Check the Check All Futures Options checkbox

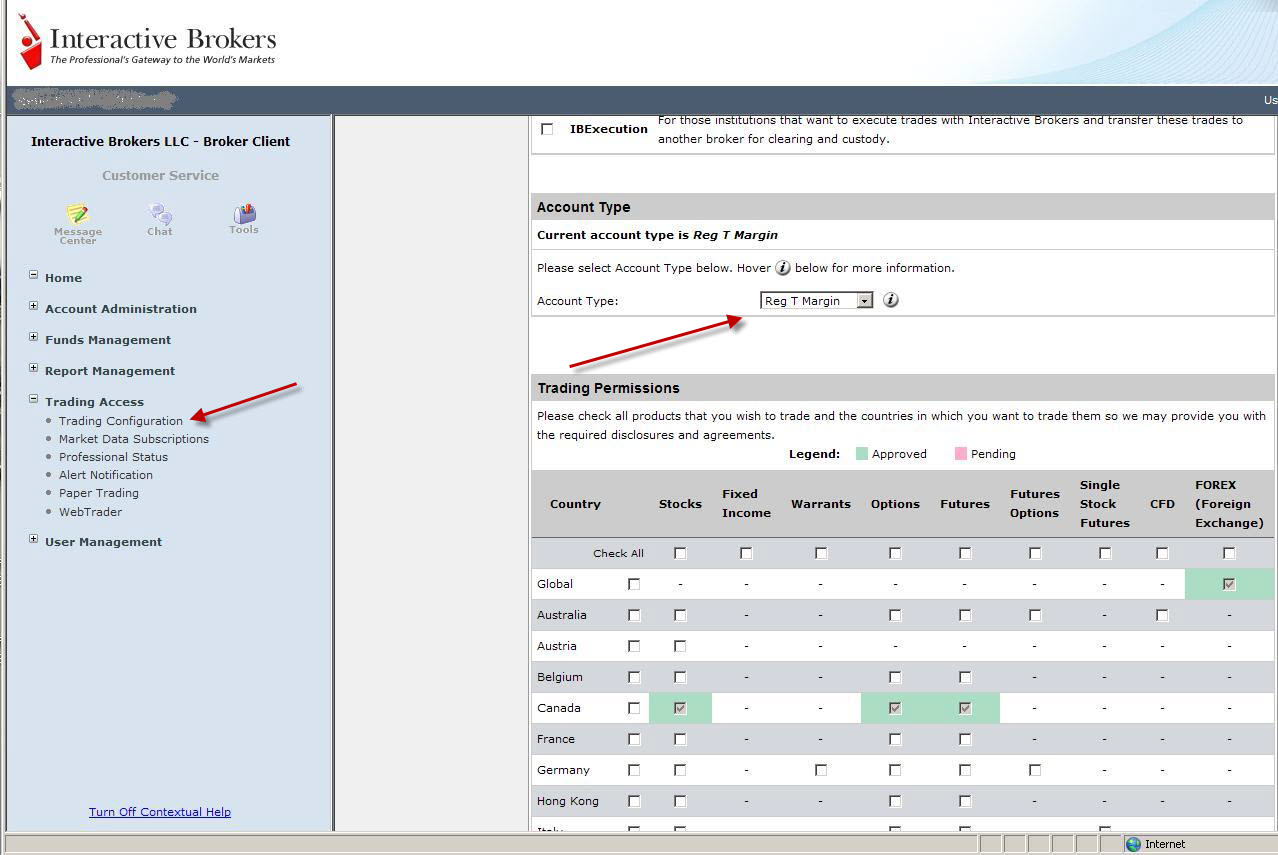pyautogui.click(x=1035, y=553)
